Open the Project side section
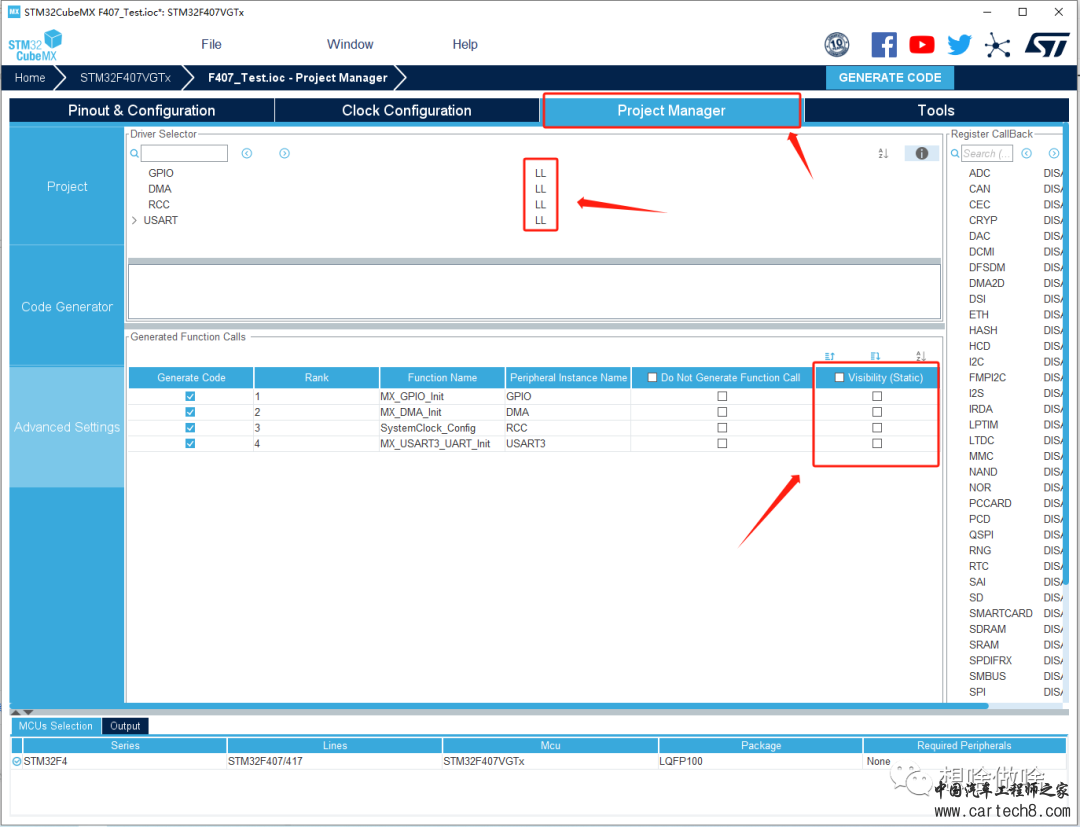This screenshot has width=1080, height=827. click(67, 187)
